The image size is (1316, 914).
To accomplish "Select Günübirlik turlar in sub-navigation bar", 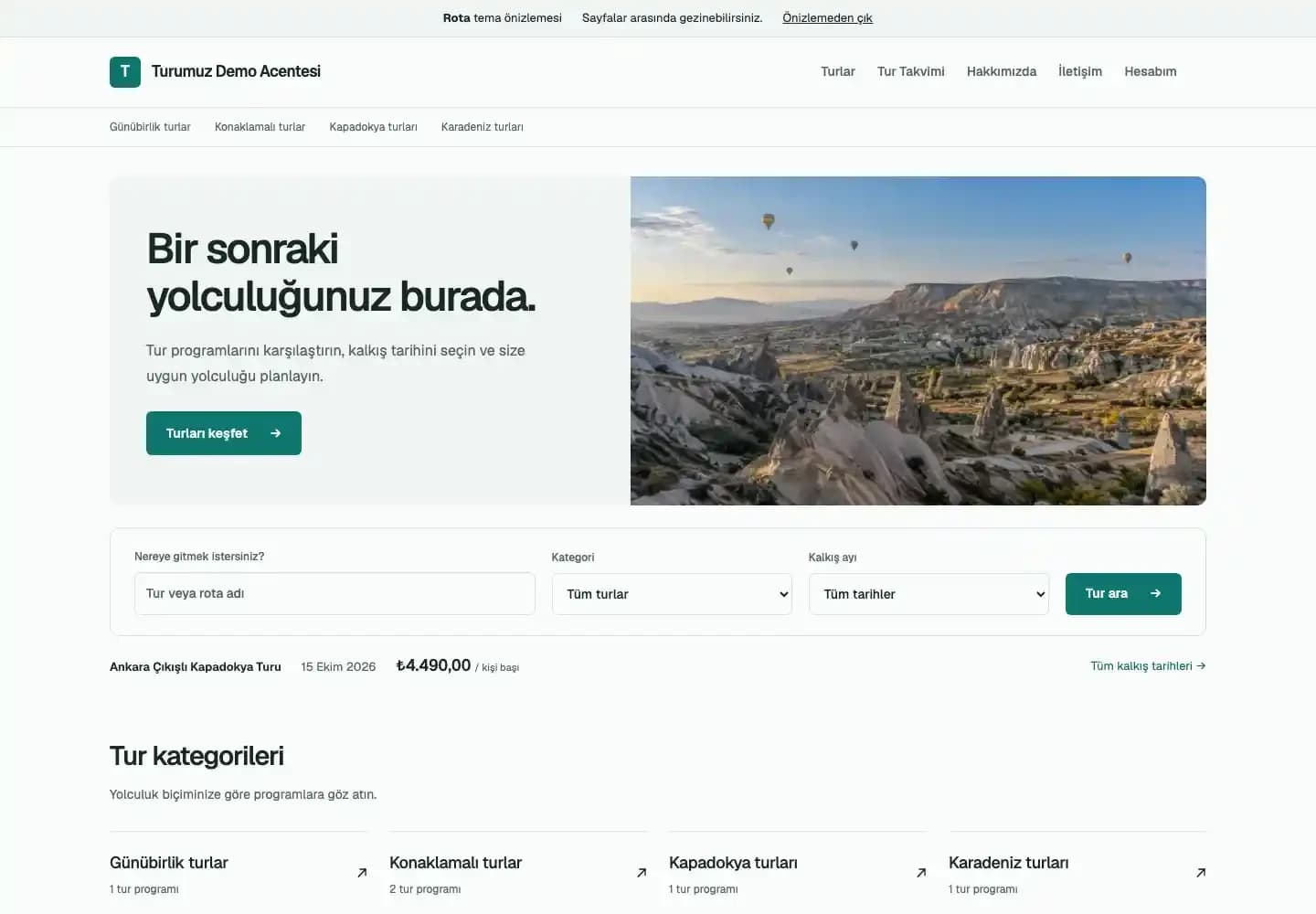I will point(150,127).
